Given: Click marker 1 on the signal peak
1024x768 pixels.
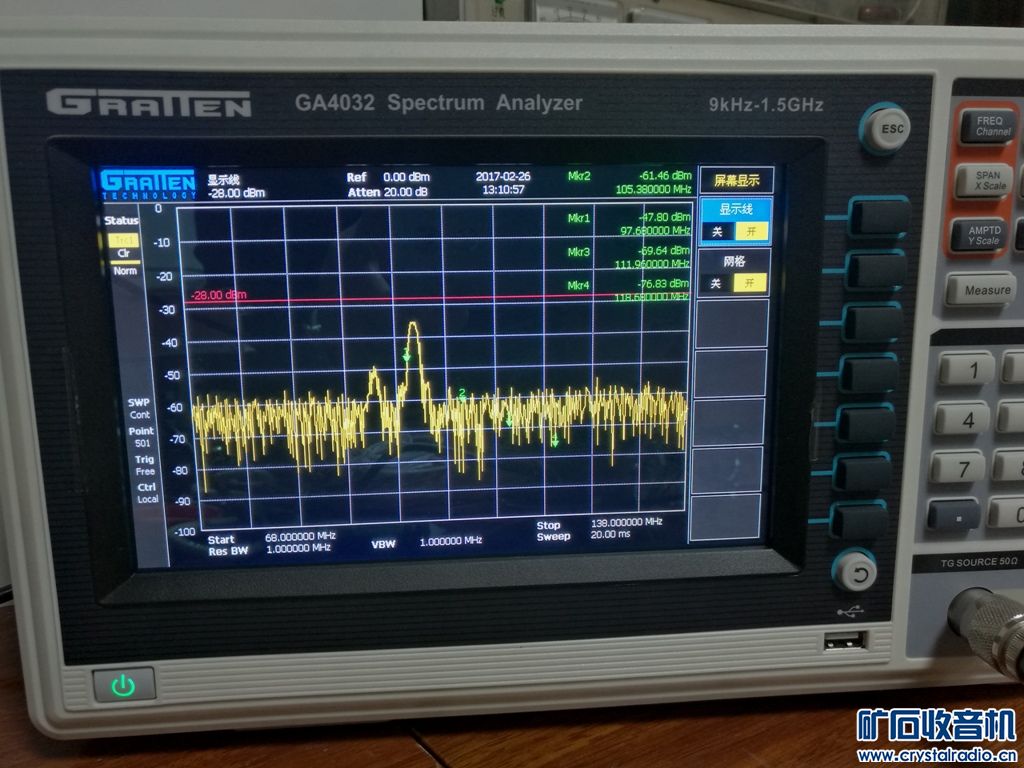Looking at the screenshot, I should 406,356.
